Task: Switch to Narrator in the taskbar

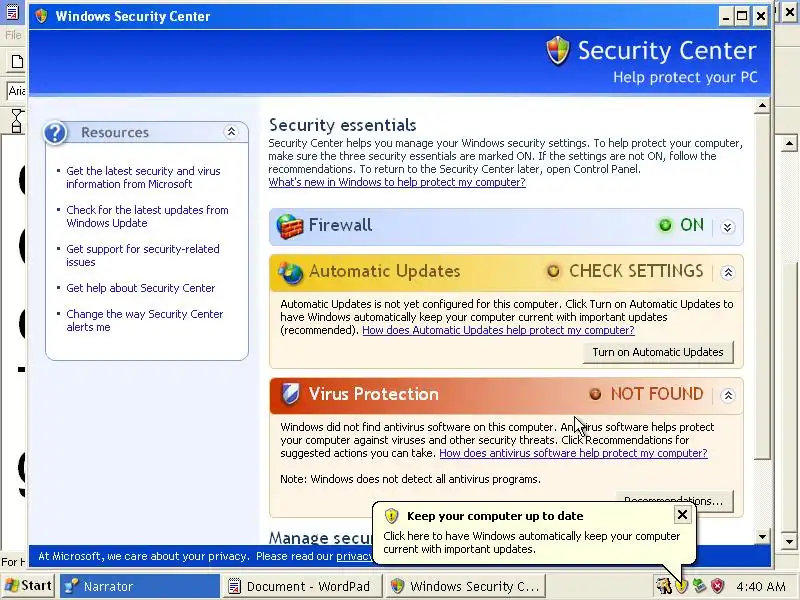Action: (x=140, y=586)
